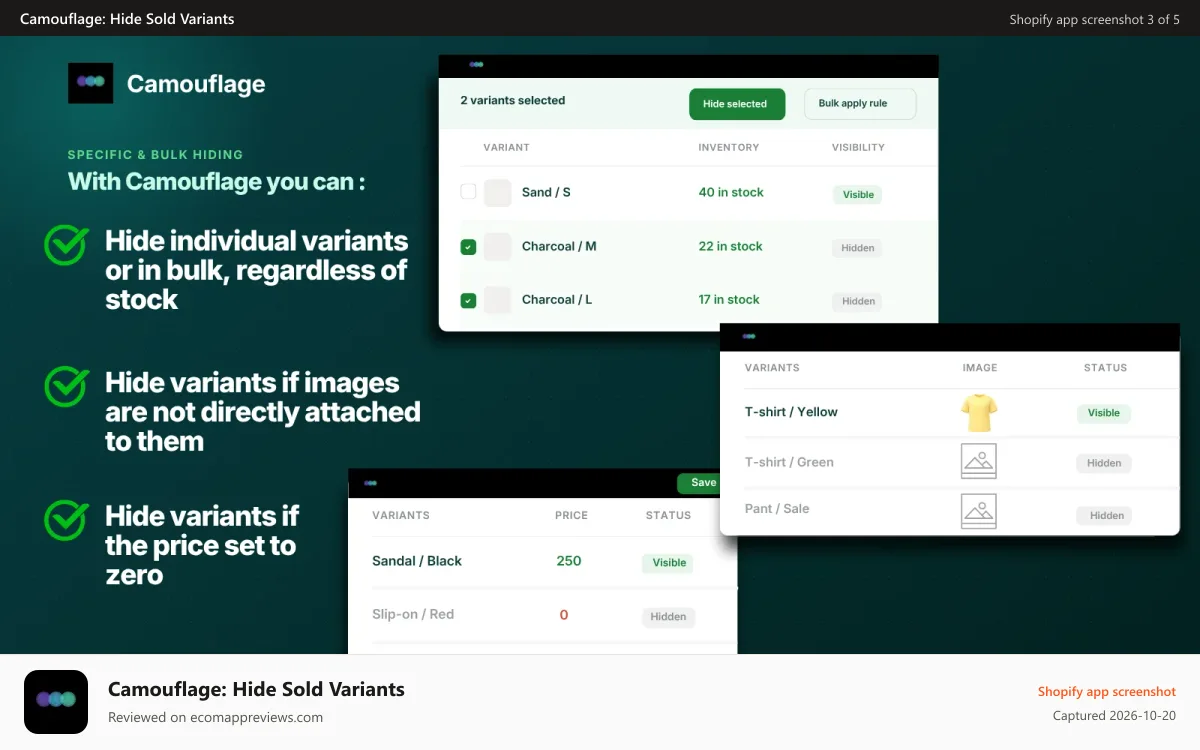
Task: Click the Shopify app screenshot 3 of 5 label
Action: point(1095,19)
